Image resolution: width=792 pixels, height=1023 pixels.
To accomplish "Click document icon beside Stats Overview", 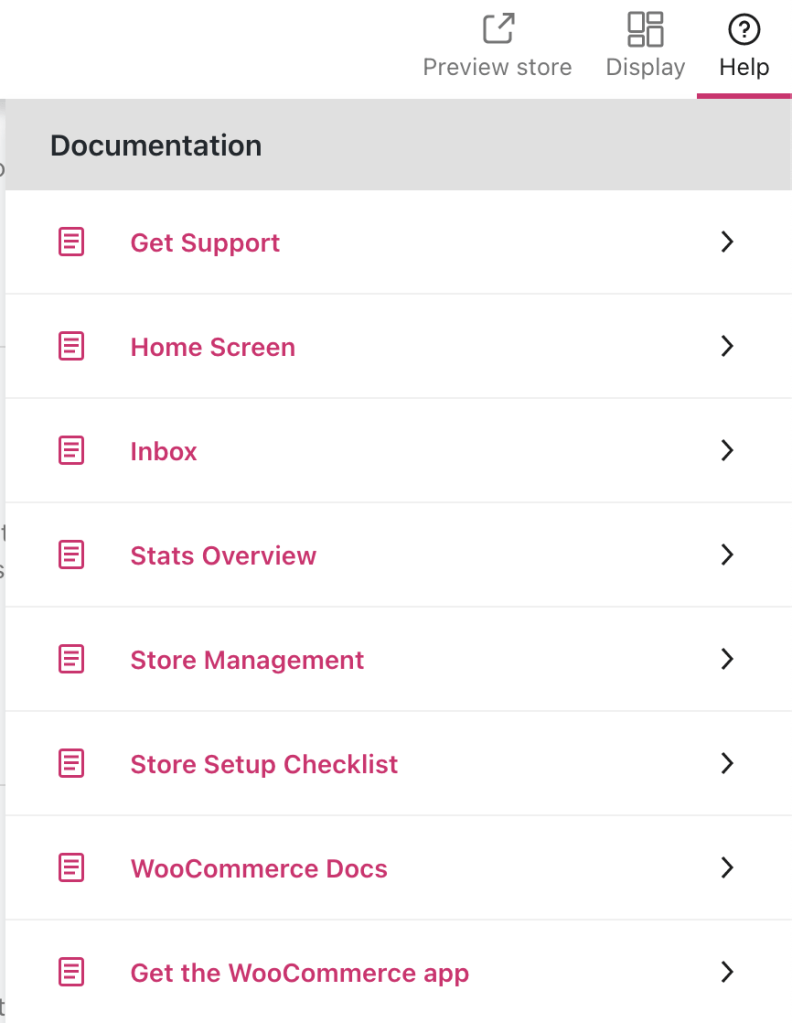I will [71, 555].
